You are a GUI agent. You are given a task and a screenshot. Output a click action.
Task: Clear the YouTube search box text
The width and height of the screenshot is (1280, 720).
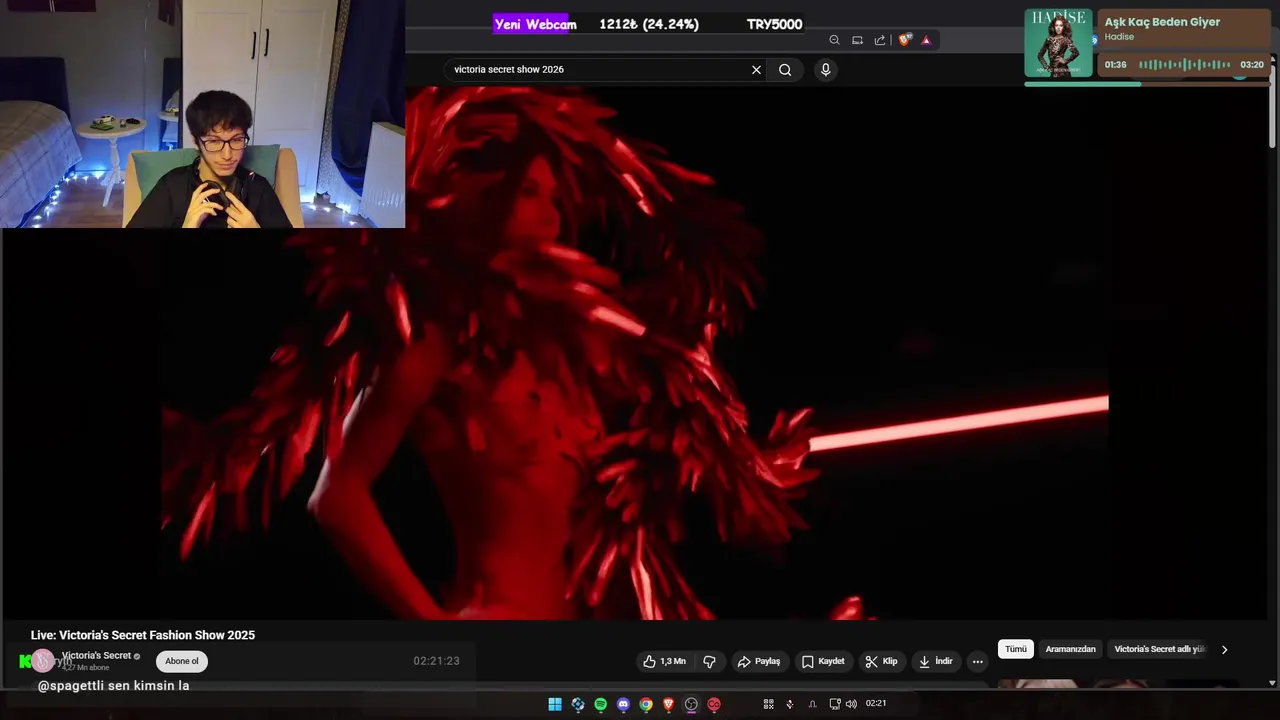point(756,70)
